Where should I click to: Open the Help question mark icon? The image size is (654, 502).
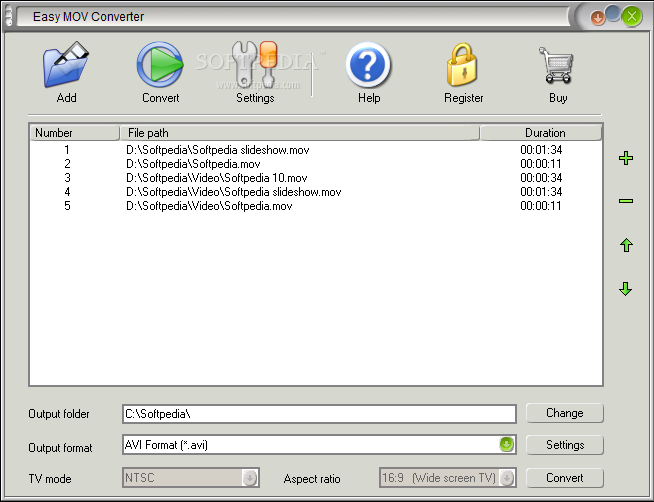(x=368, y=65)
